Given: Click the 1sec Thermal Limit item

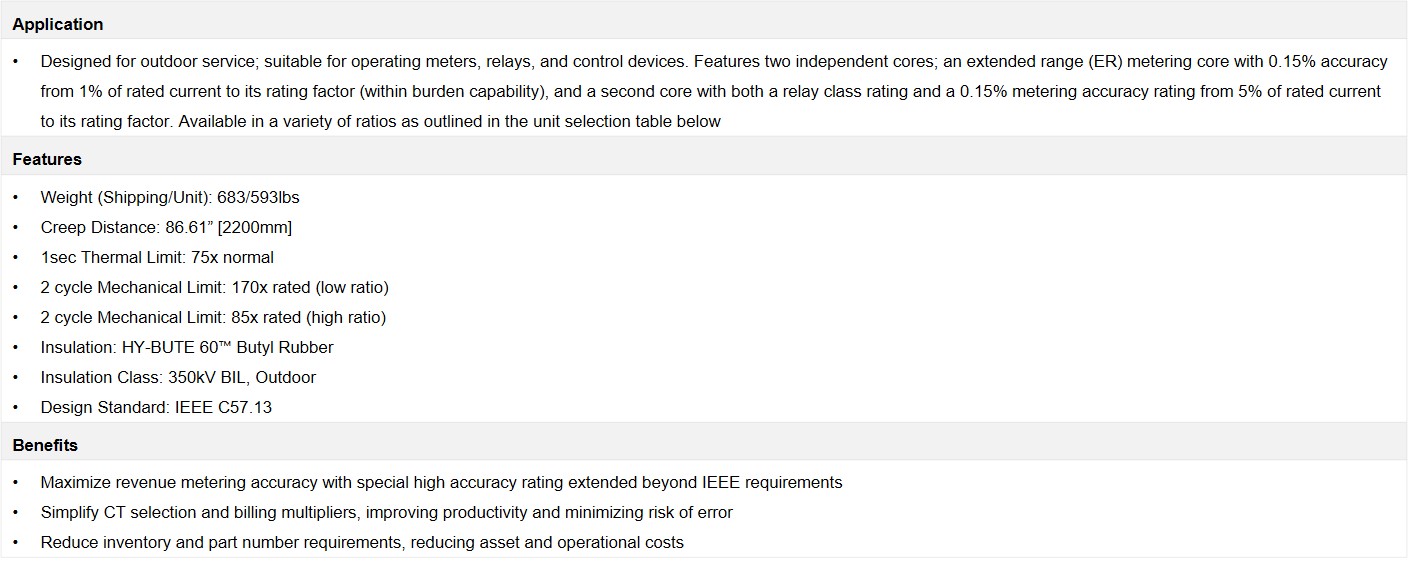Looking at the screenshot, I should (x=157, y=257).
